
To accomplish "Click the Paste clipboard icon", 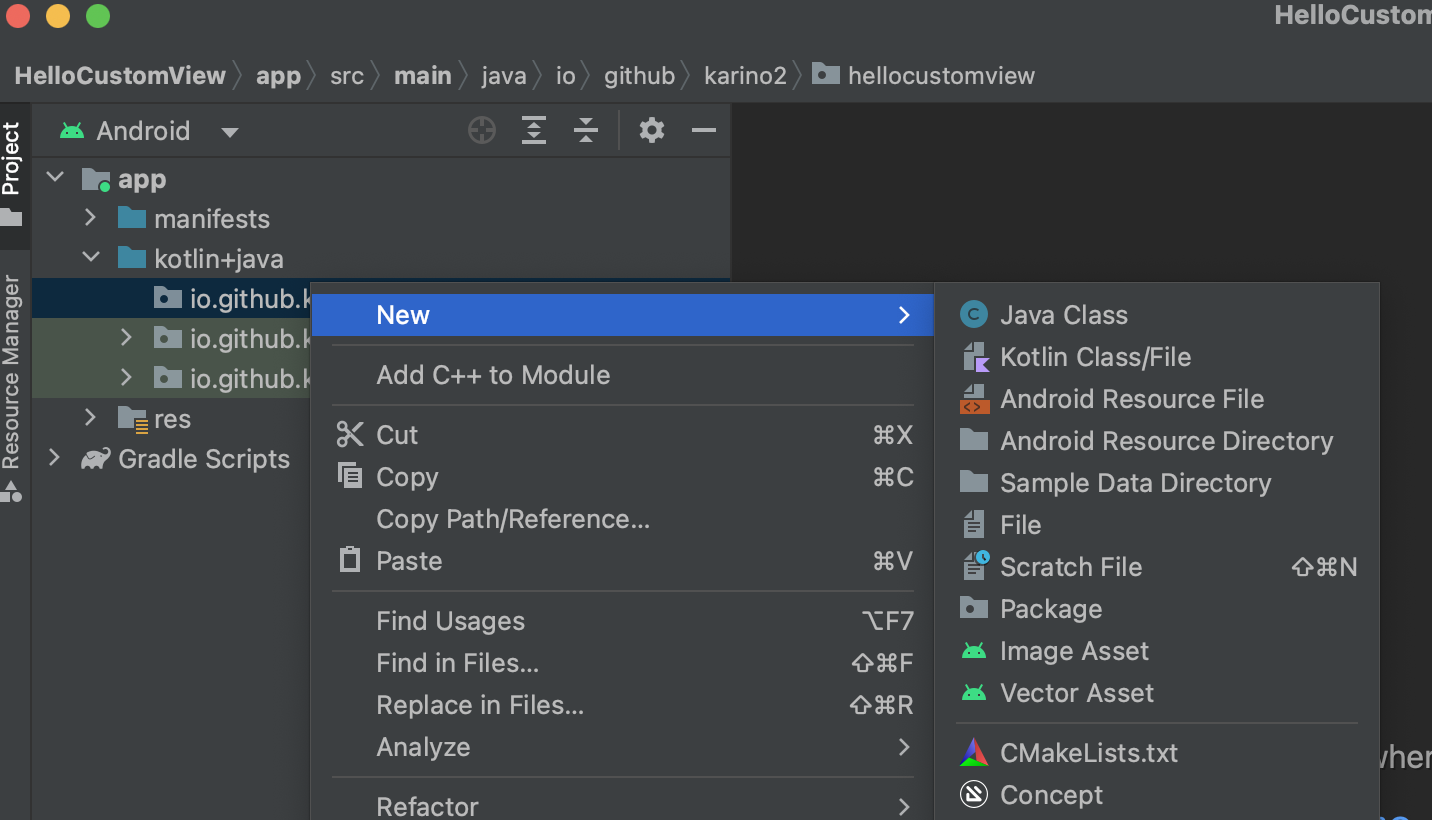I will [x=350, y=559].
